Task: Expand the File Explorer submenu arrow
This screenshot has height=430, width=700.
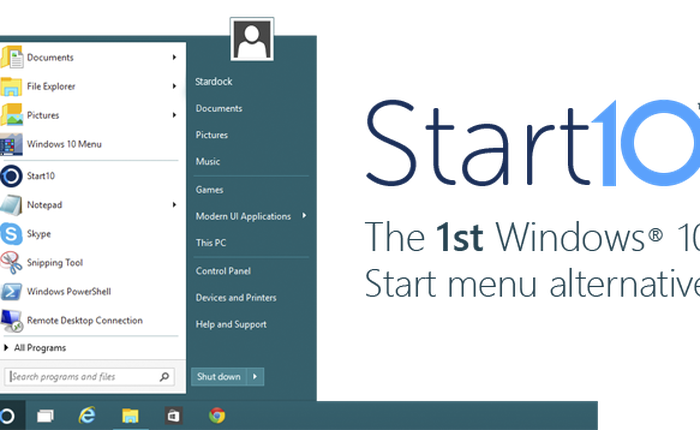Action: point(174,86)
